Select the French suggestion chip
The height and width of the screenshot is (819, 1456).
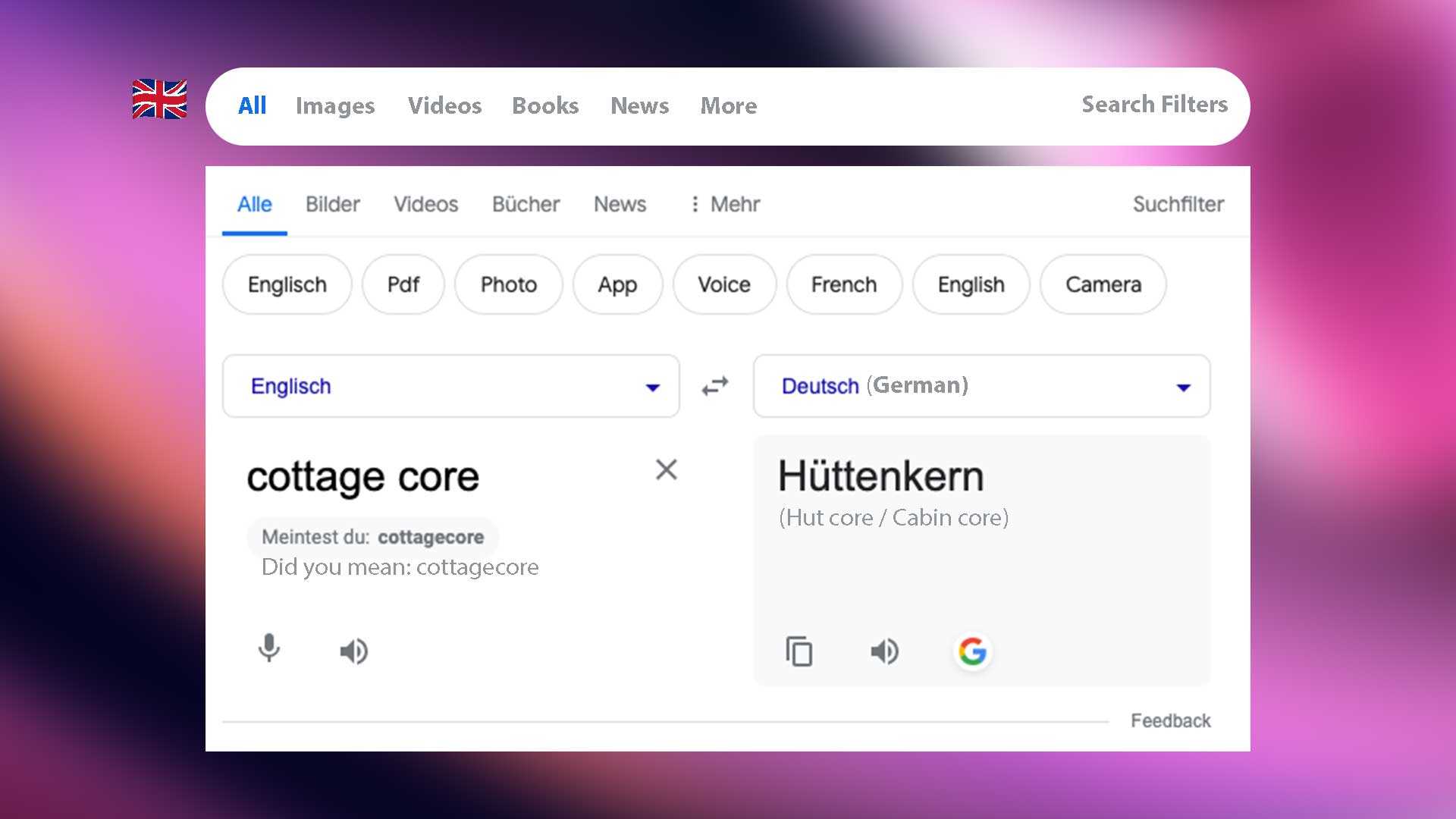coord(843,284)
